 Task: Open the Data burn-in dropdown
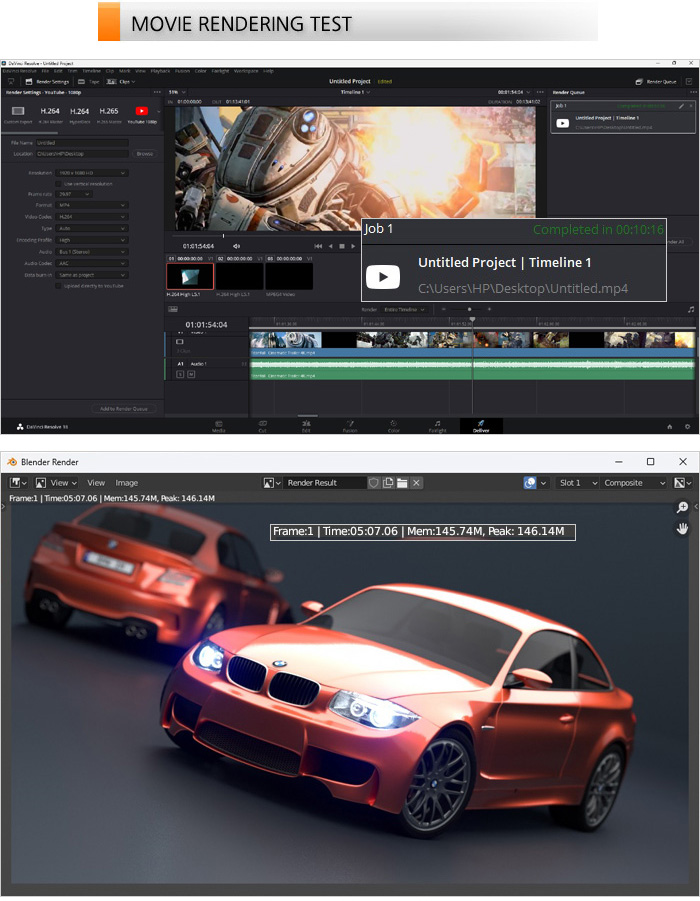[x=92, y=275]
